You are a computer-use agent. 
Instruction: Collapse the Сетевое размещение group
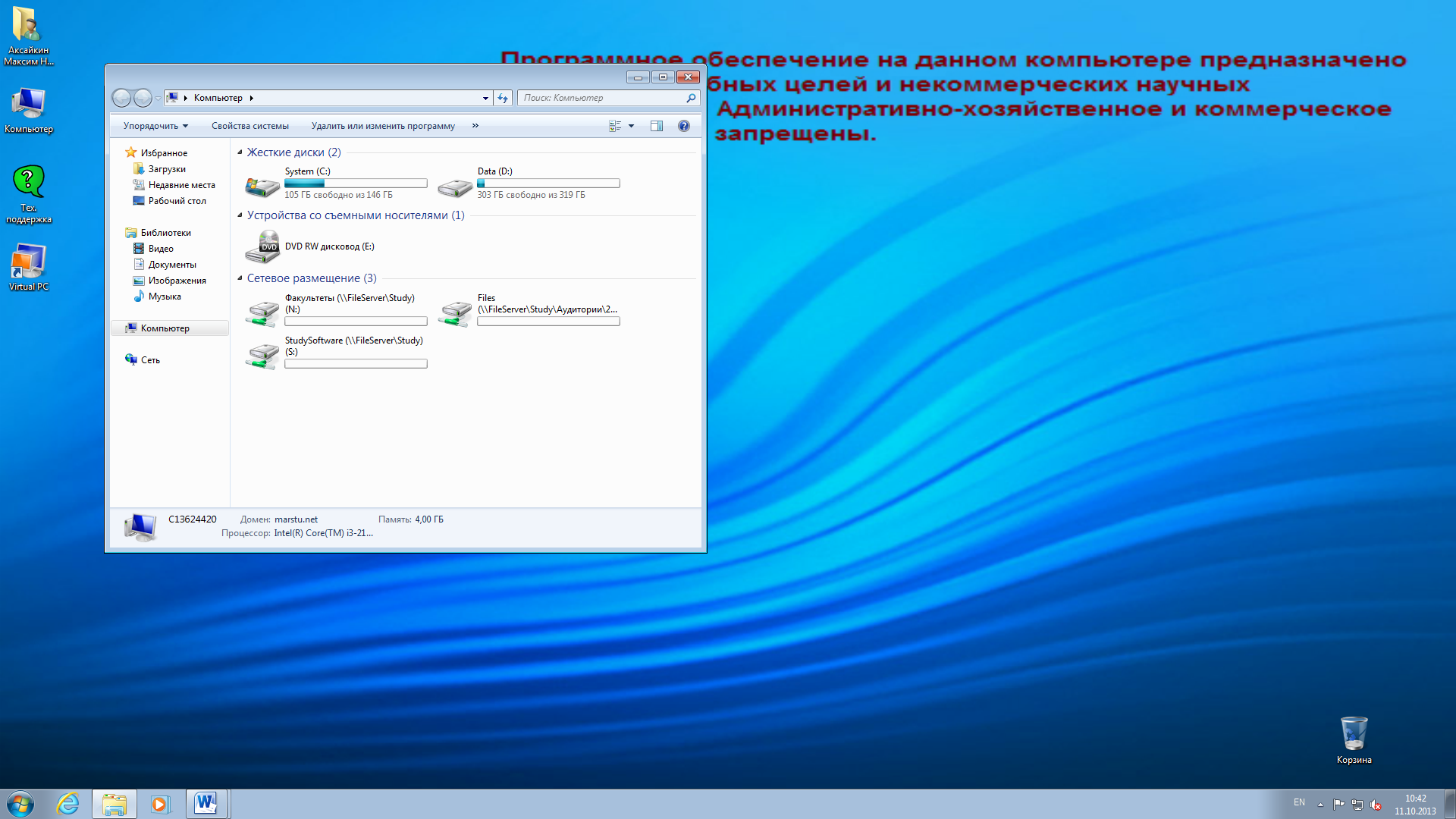tap(240, 278)
